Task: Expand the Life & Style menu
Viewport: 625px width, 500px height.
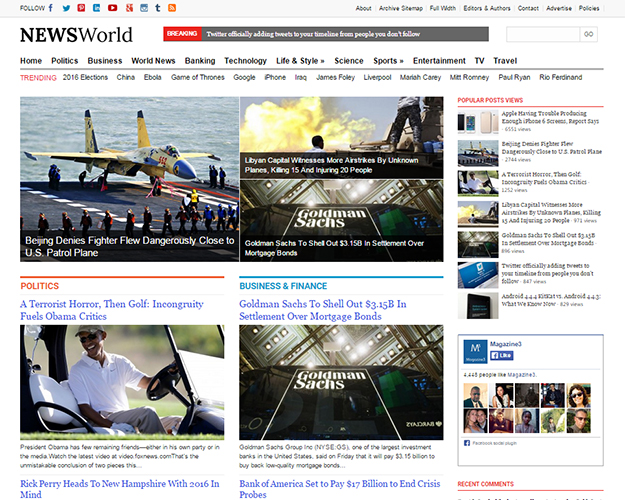Action: tap(300, 61)
